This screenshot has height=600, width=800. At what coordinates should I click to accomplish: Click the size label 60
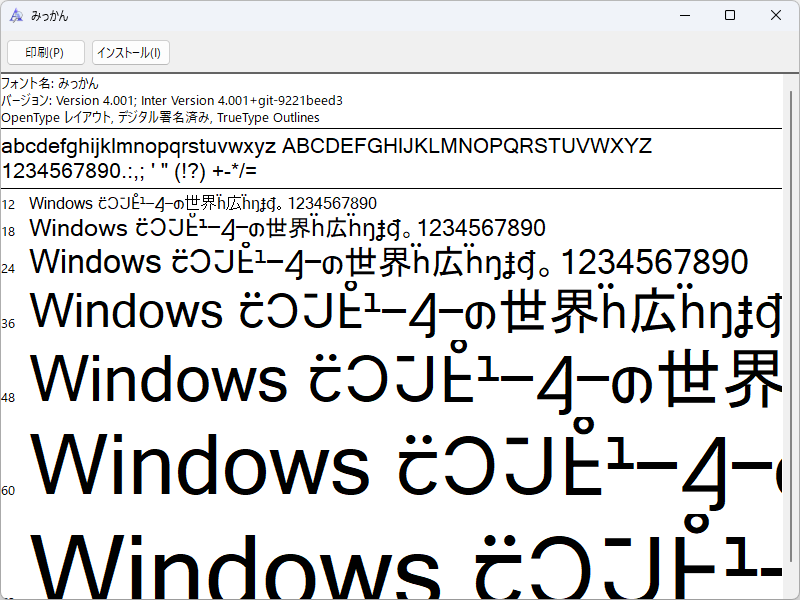8,491
